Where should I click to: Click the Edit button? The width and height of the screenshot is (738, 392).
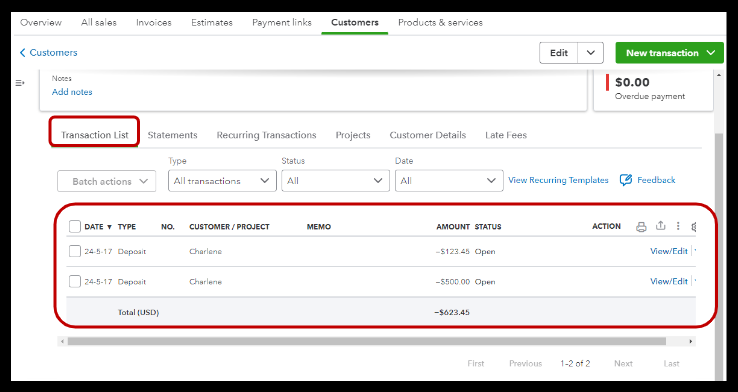(x=559, y=53)
